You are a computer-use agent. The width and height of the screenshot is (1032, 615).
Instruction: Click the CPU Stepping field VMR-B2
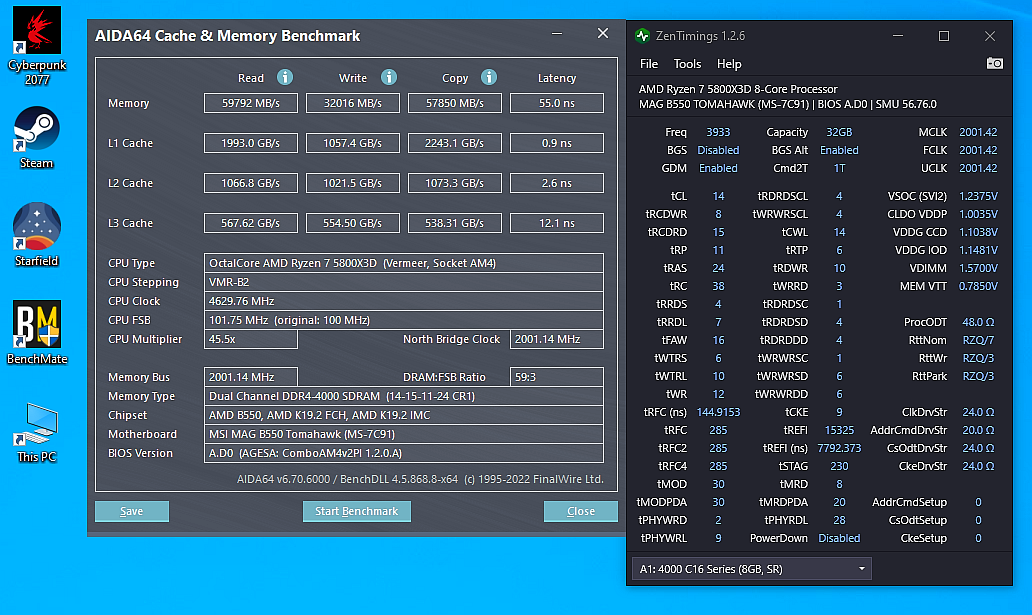coord(403,282)
